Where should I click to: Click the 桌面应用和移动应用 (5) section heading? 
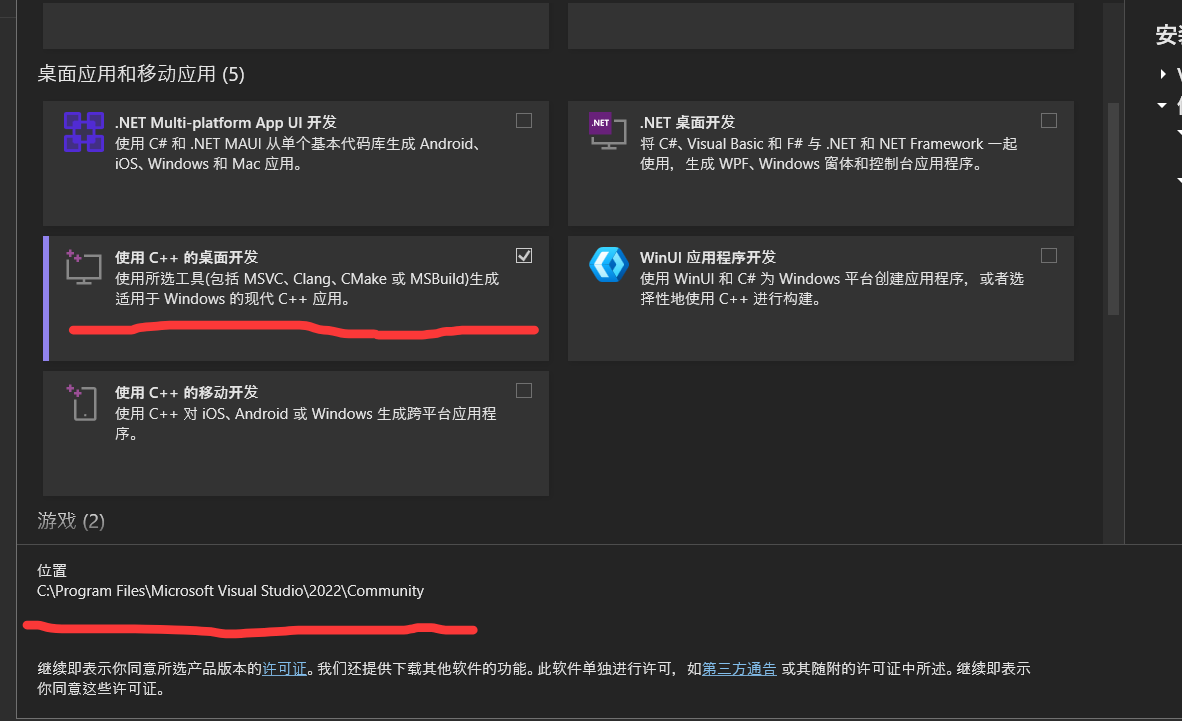[141, 74]
